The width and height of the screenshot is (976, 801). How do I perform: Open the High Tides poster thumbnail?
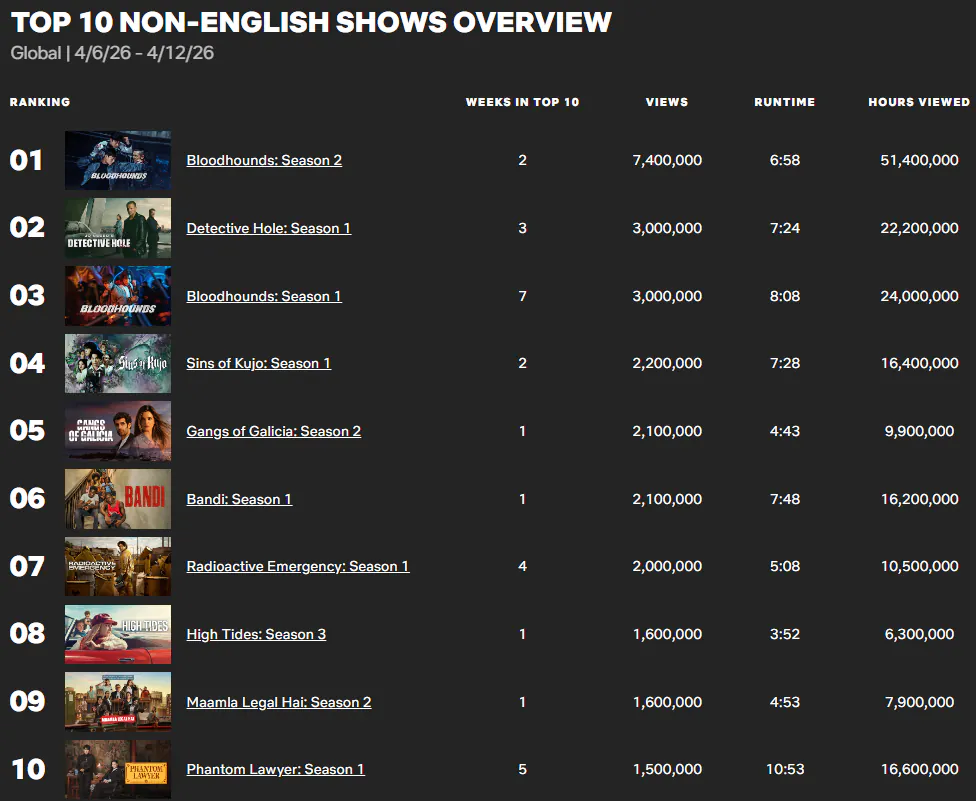click(x=118, y=634)
